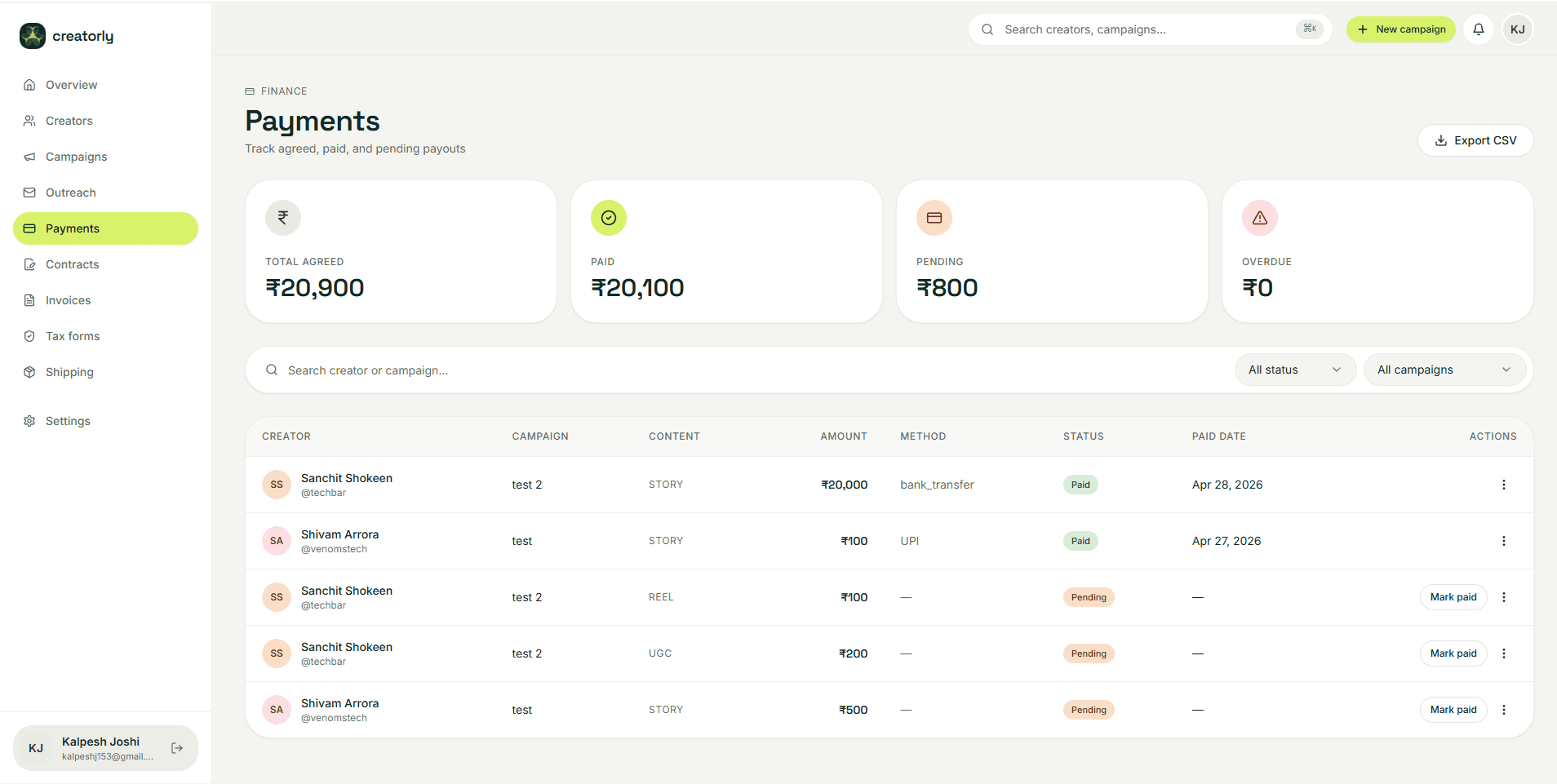Click the bank_transfer method text
This screenshot has height=784, width=1557.
pyautogui.click(x=937, y=485)
